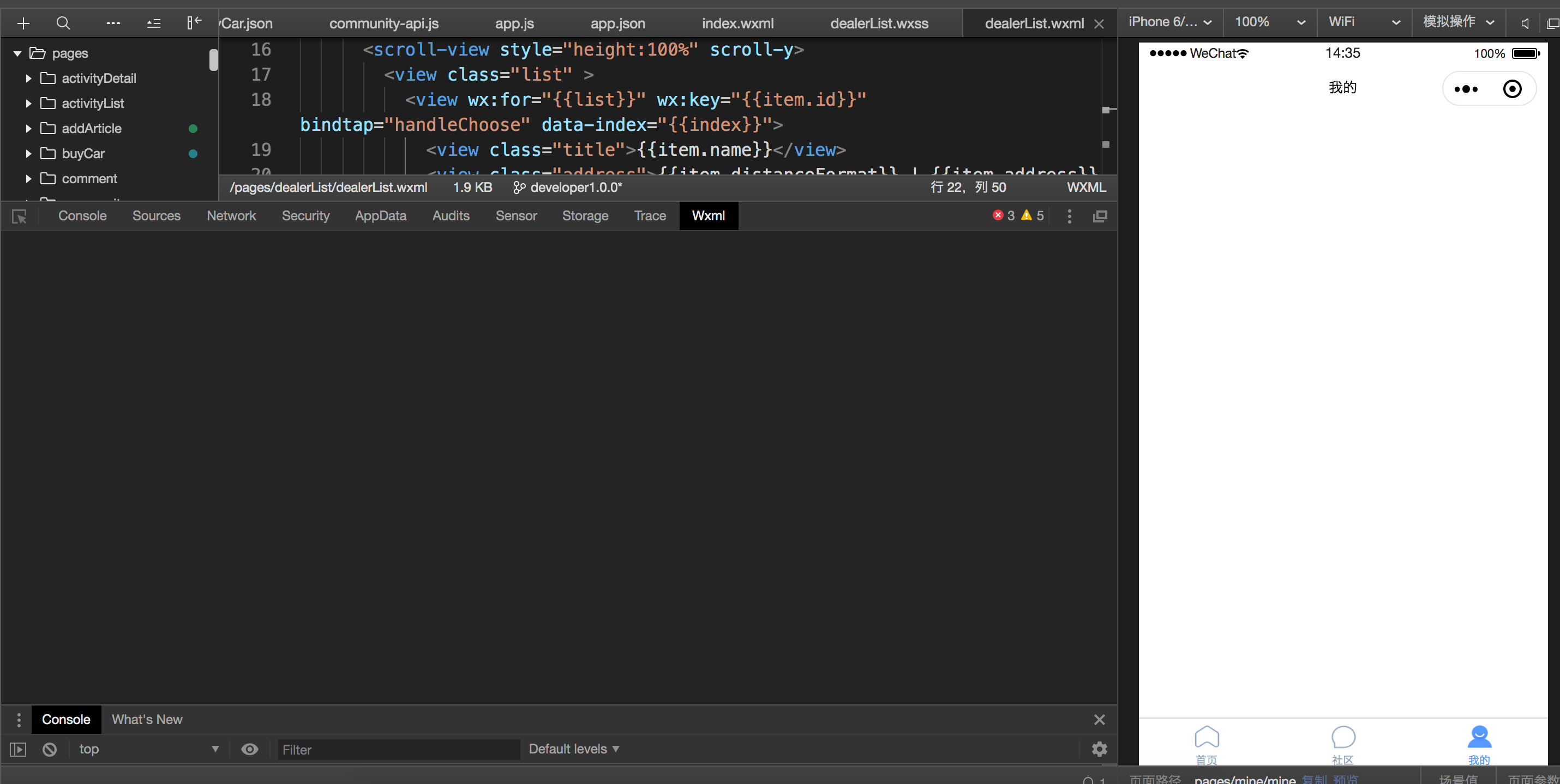The image size is (1560, 784).
Task: Open the dealerList.wxss editor tab
Action: 879,23
